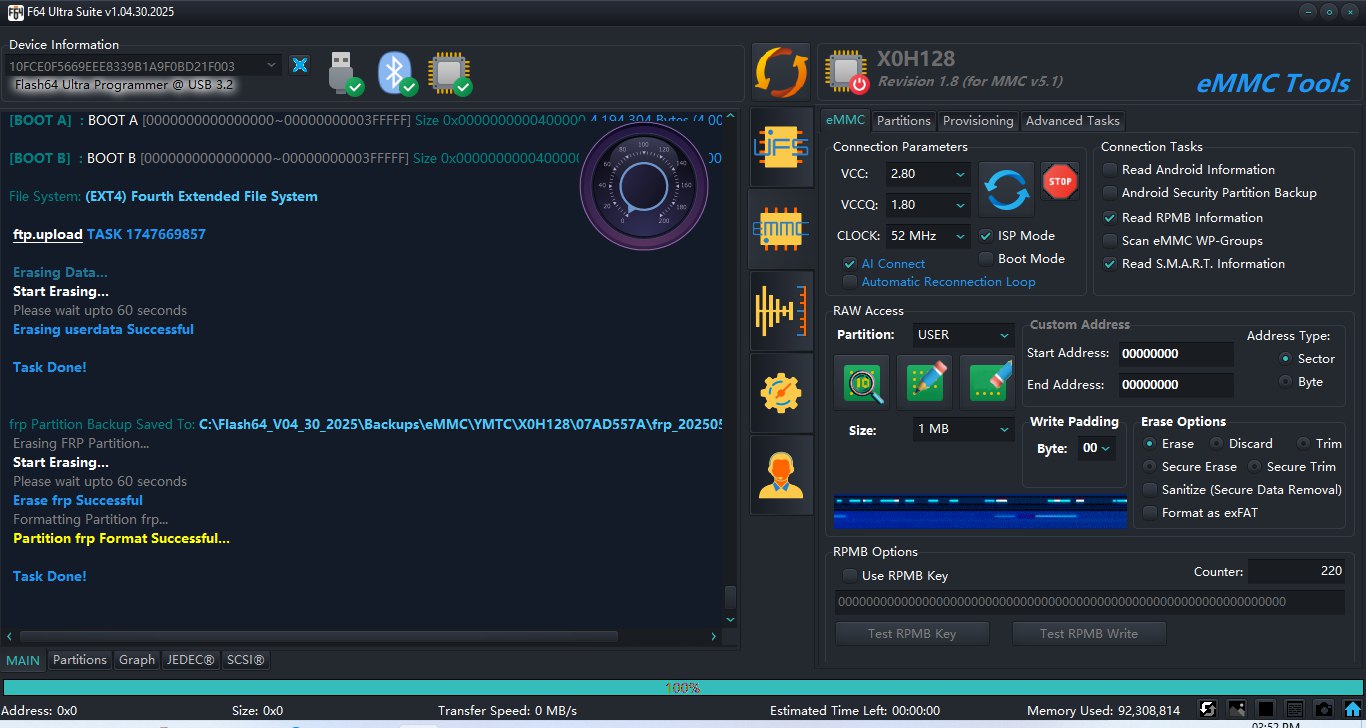The height and width of the screenshot is (728, 1366).
Task: Click the erase partition eraser icon
Action: coord(987,382)
